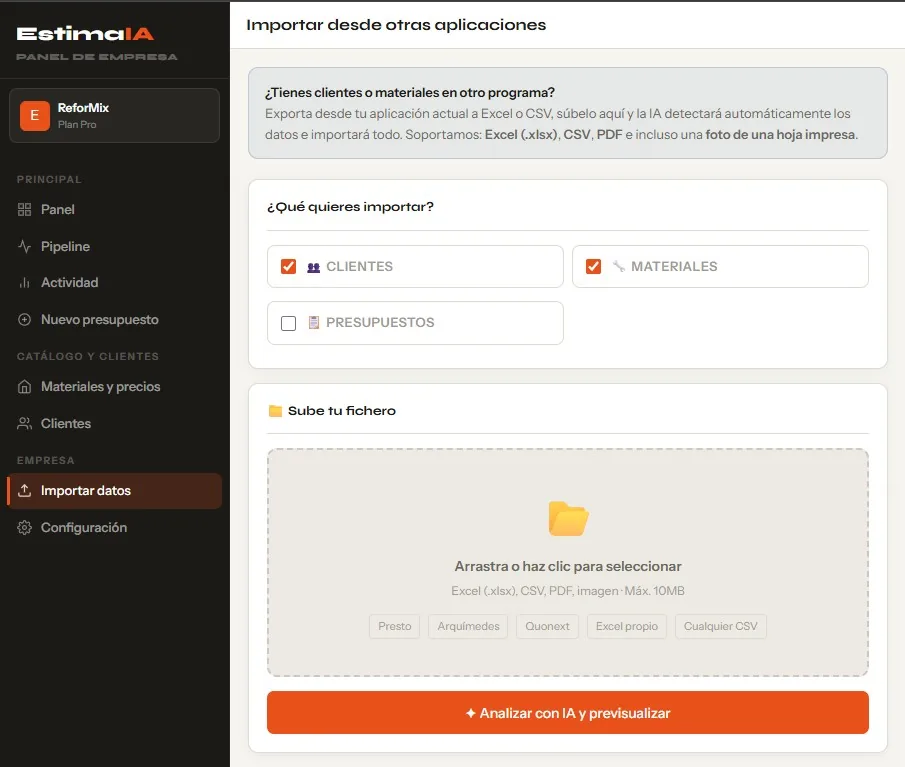This screenshot has height=767, width=905.
Task: Click the Importar datos upload icon
Action: click(x=24, y=491)
